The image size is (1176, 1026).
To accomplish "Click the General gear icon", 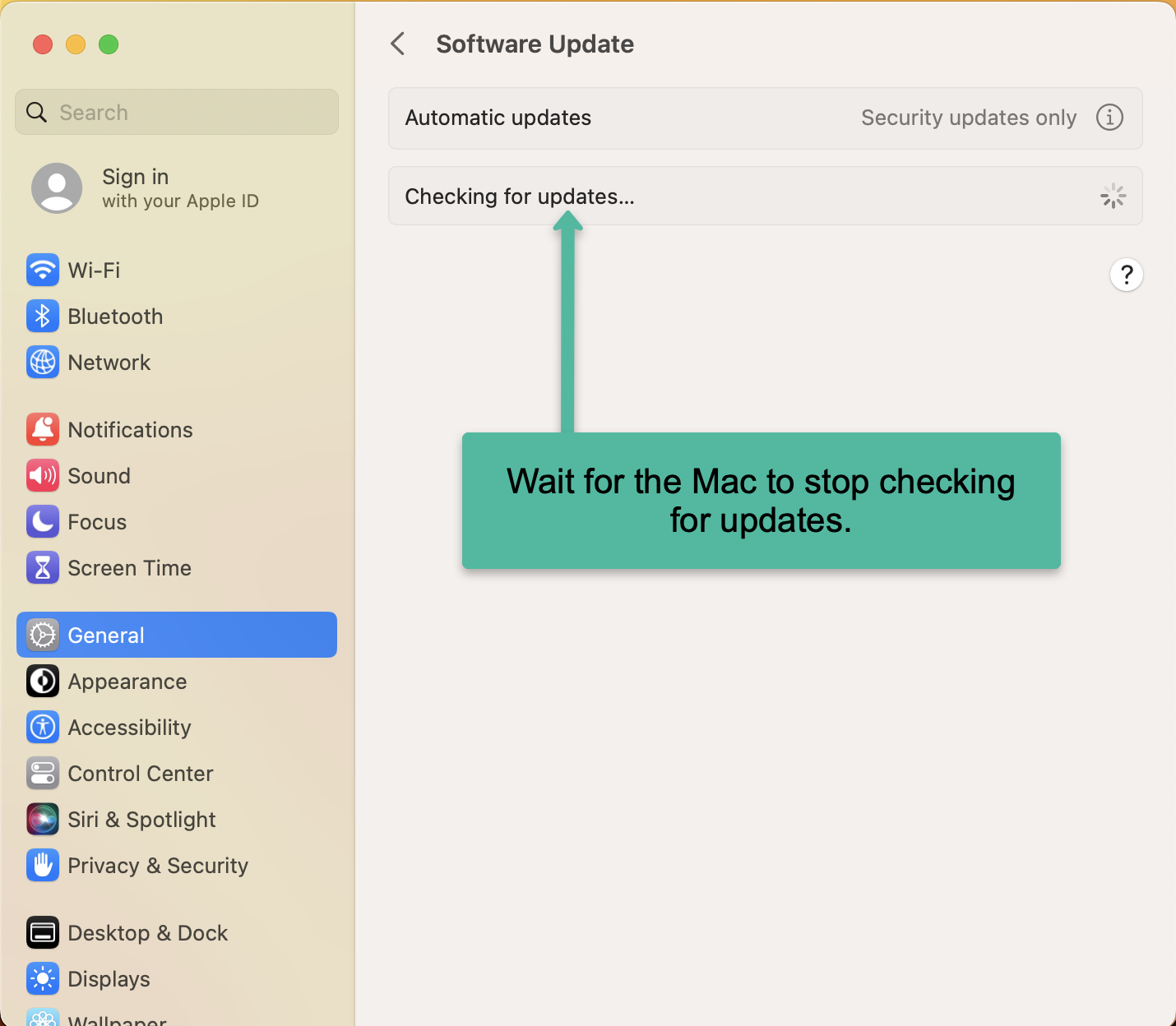I will (43, 635).
